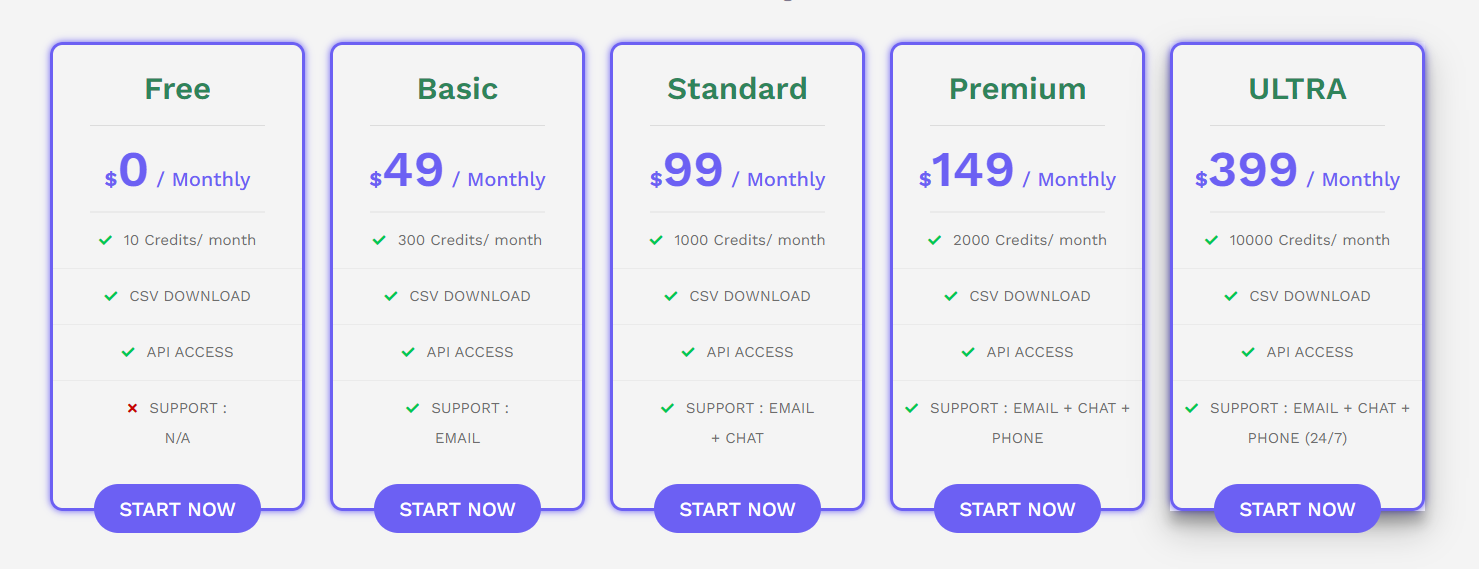
Task: Click checkmark next to 10 Credits/ month
Action: (x=105, y=240)
